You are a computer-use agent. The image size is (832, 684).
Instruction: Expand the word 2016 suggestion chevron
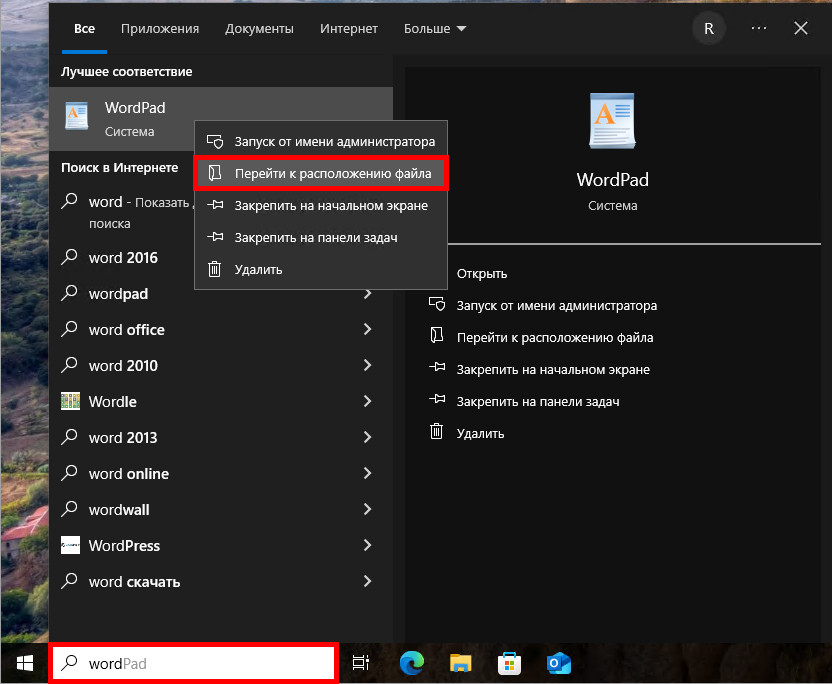tap(368, 257)
